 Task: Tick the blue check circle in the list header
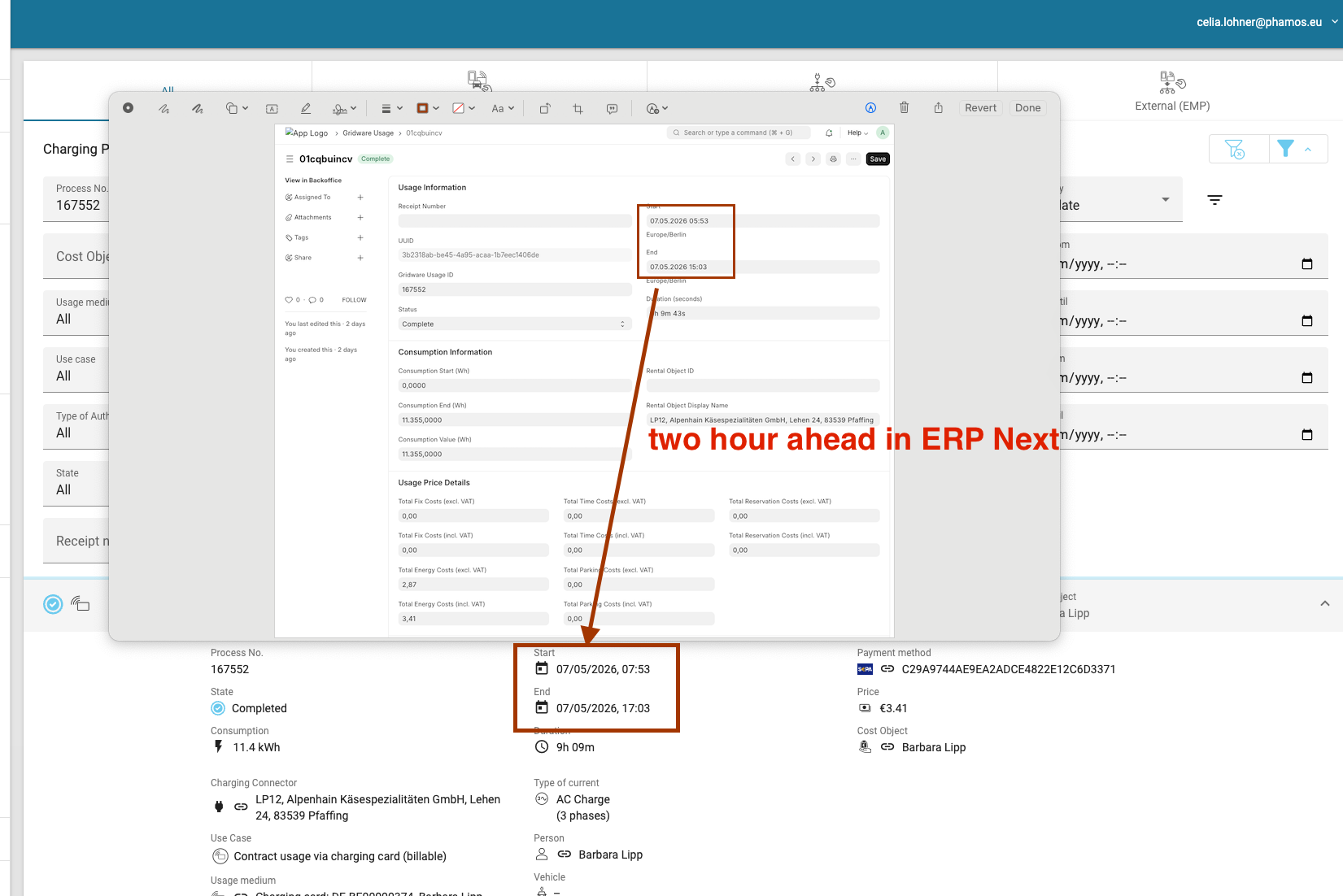point(53,604)
